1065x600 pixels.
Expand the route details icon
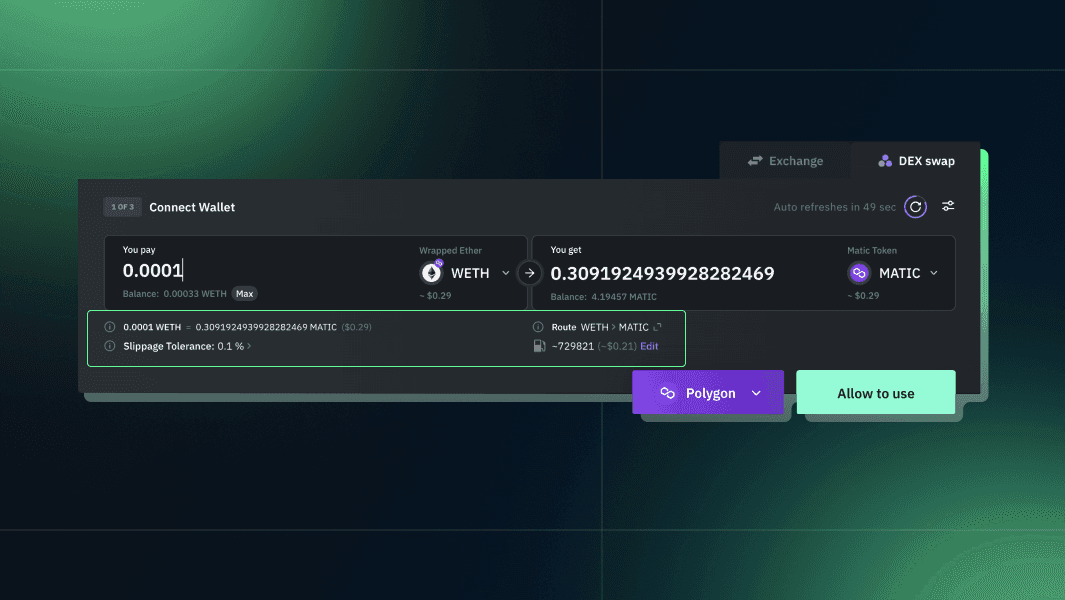pyautogui.click(x=657, y=327)
